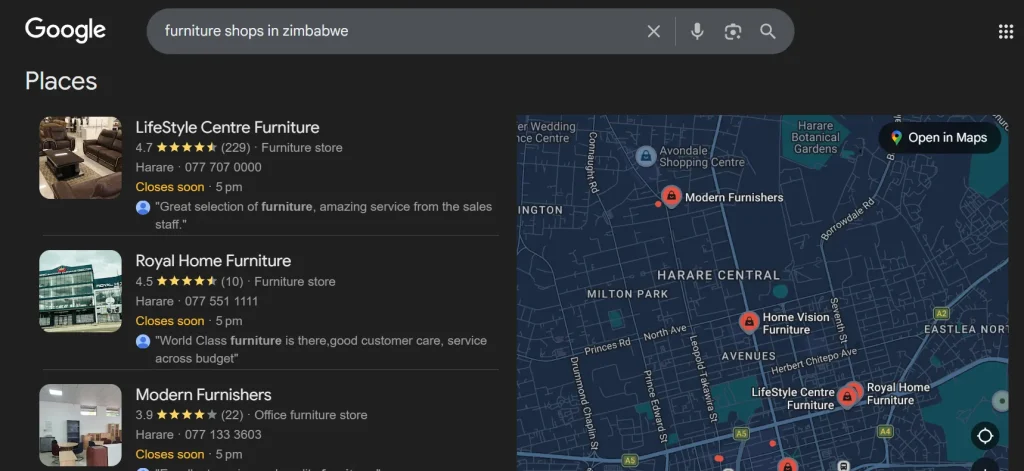The height and width of the screenshot is (471, 1024).
Task: Click the Places heading
Action: coord(61,81)
